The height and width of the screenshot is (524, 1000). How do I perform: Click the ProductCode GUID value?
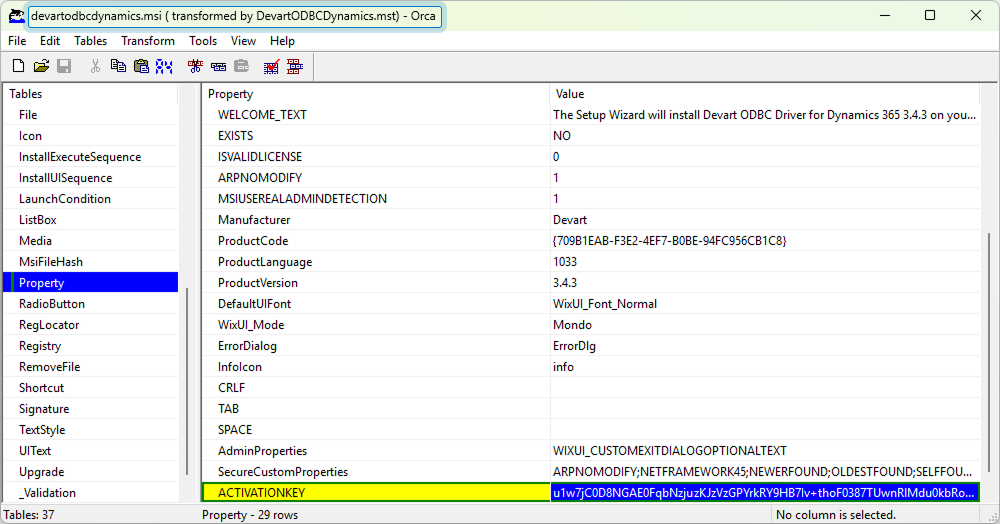coord(765,241)
